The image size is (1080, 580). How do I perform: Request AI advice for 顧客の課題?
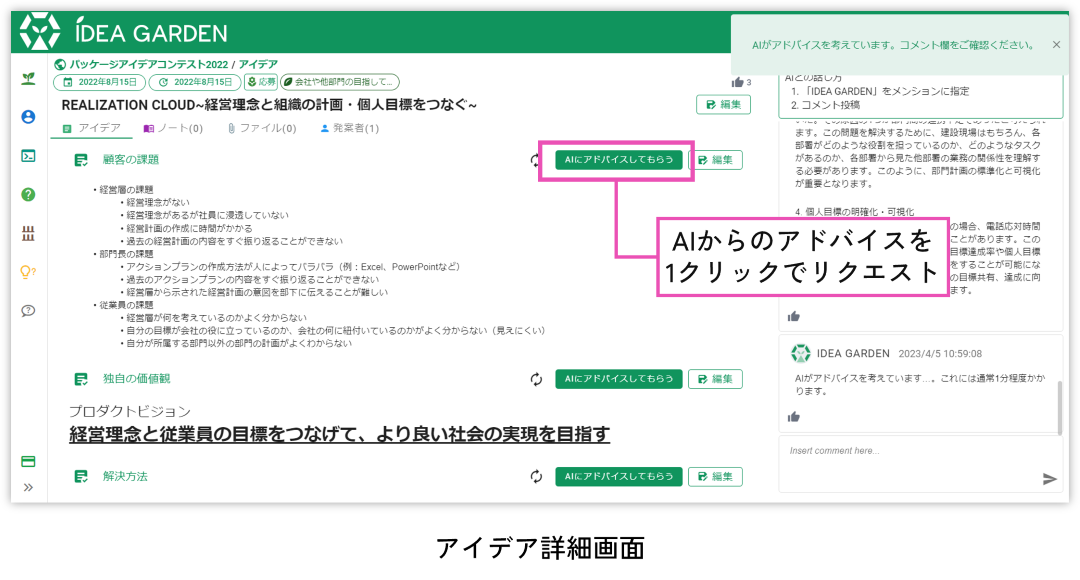(619, 160)
